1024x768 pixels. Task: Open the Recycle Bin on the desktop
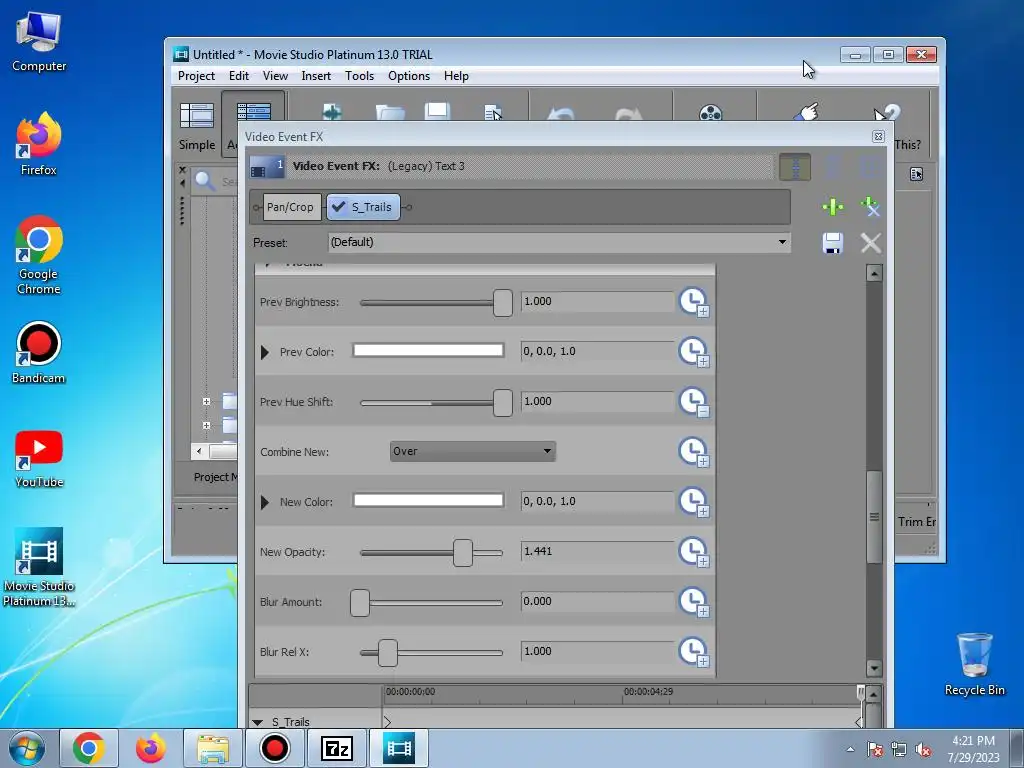(974, 664)
